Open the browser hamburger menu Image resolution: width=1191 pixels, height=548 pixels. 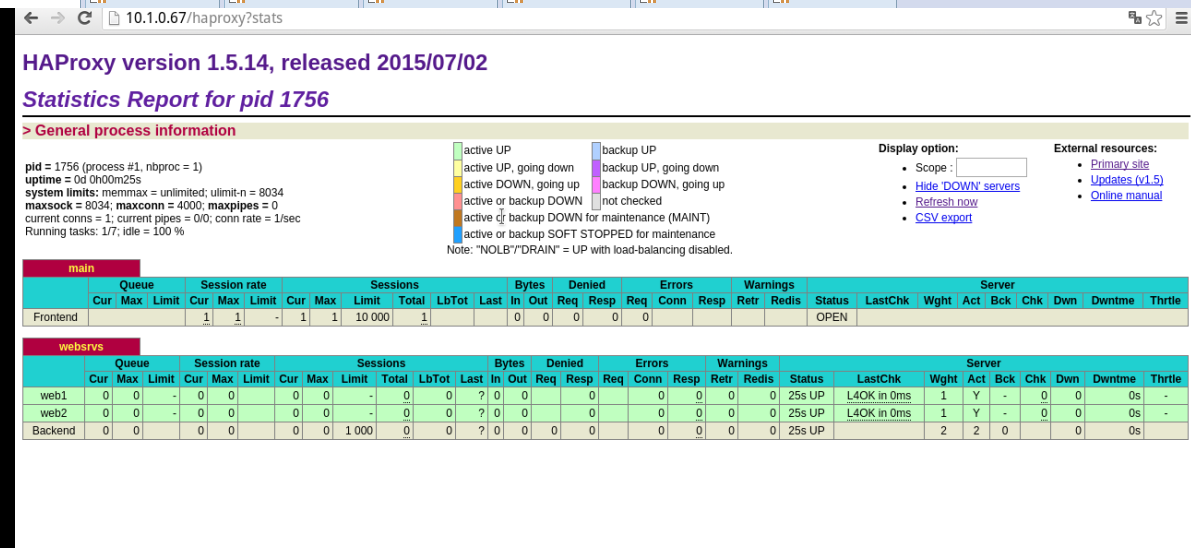pyautogui.click(x=1182, y=18)
